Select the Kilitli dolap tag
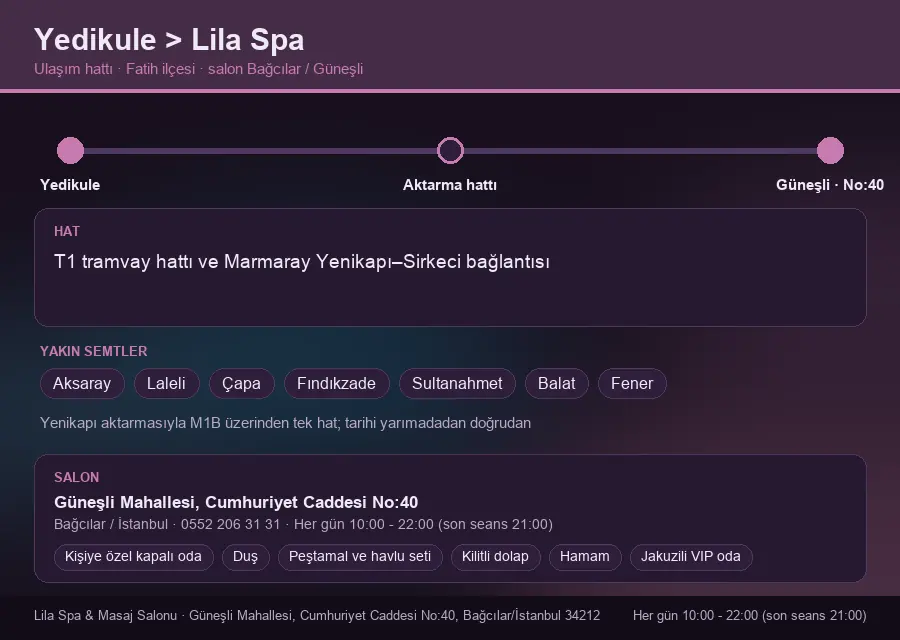The width and height of the screenshot is (900, 640). 495,557
